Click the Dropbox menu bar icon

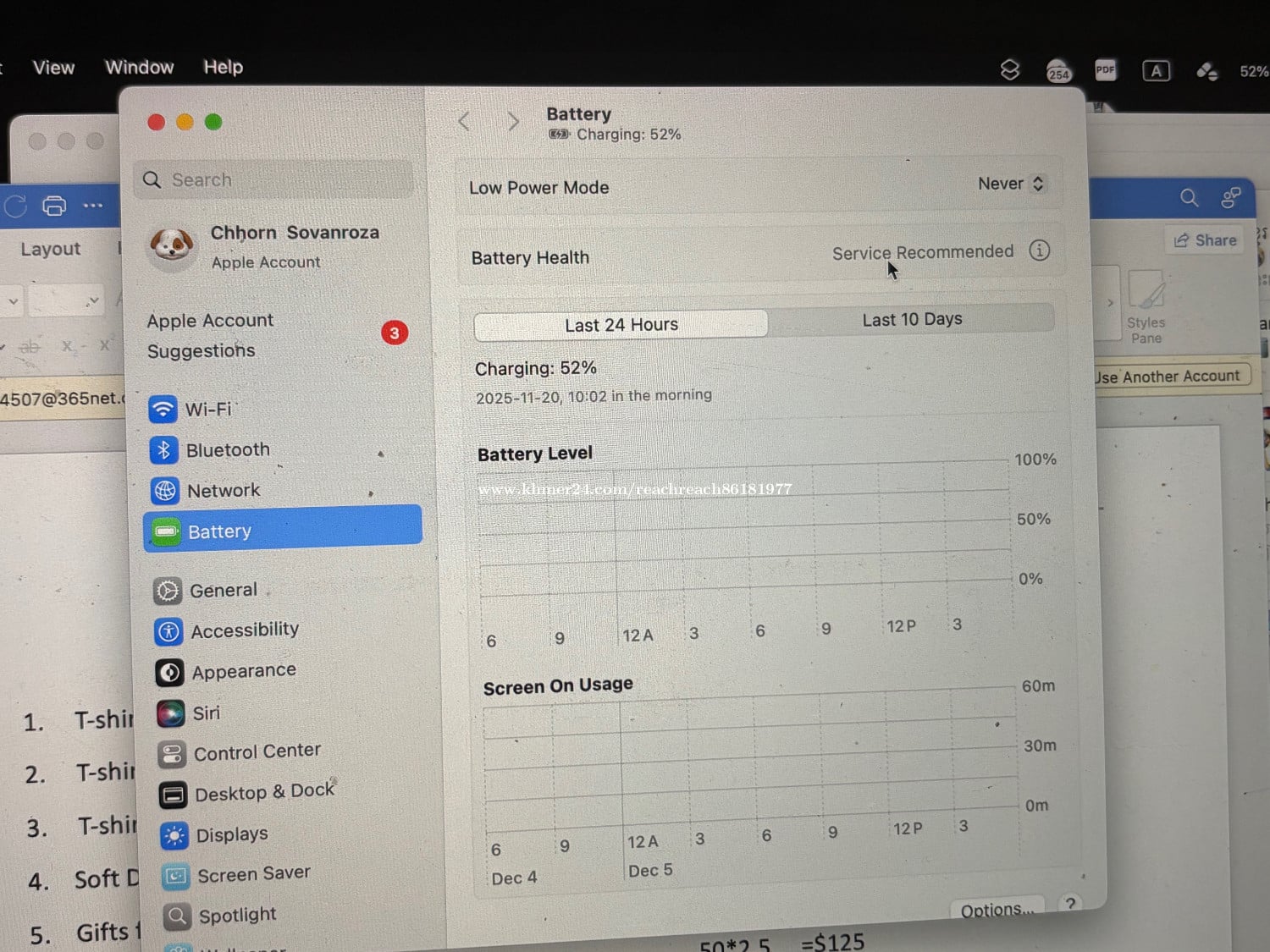tap(1009, 70)
